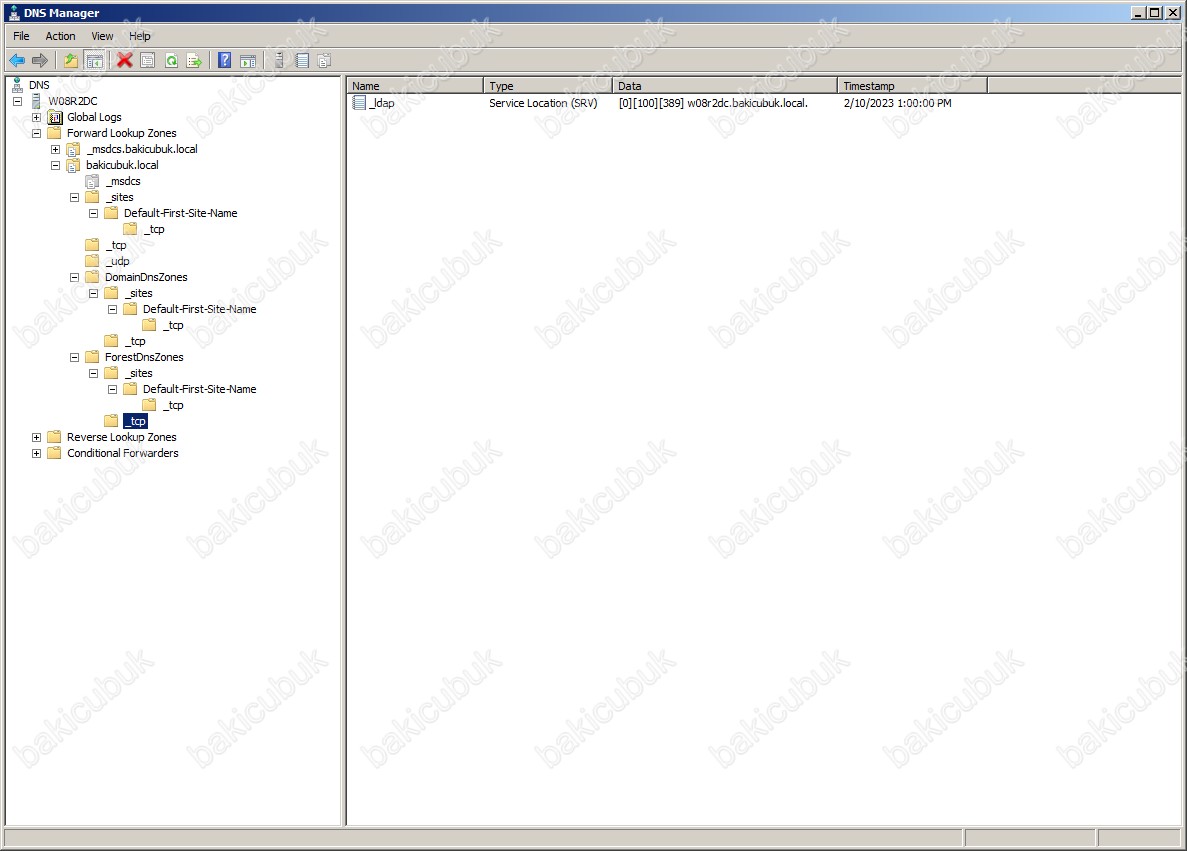The width and height of the screenshot is (1187, 851).
Task: Open the Action menu
Action: [x=60, y=36]
